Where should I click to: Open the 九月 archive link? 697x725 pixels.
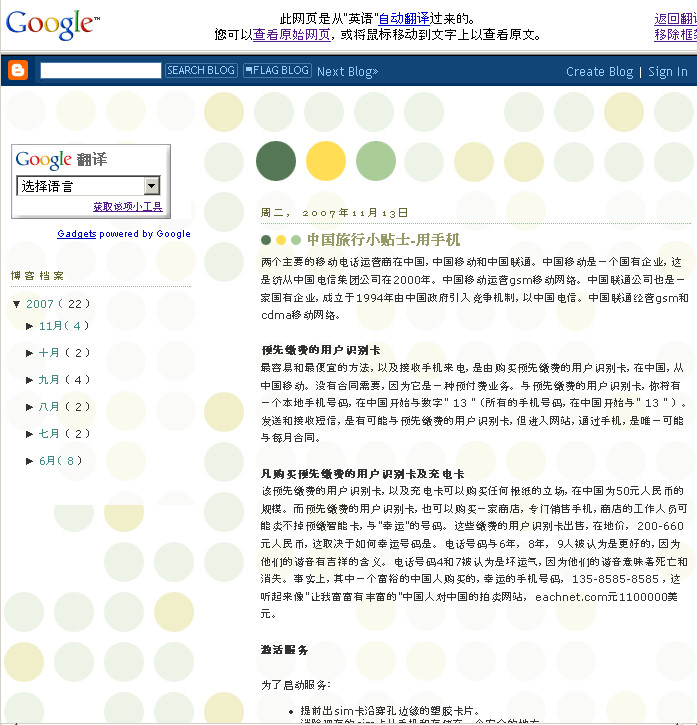click(49, 380)
